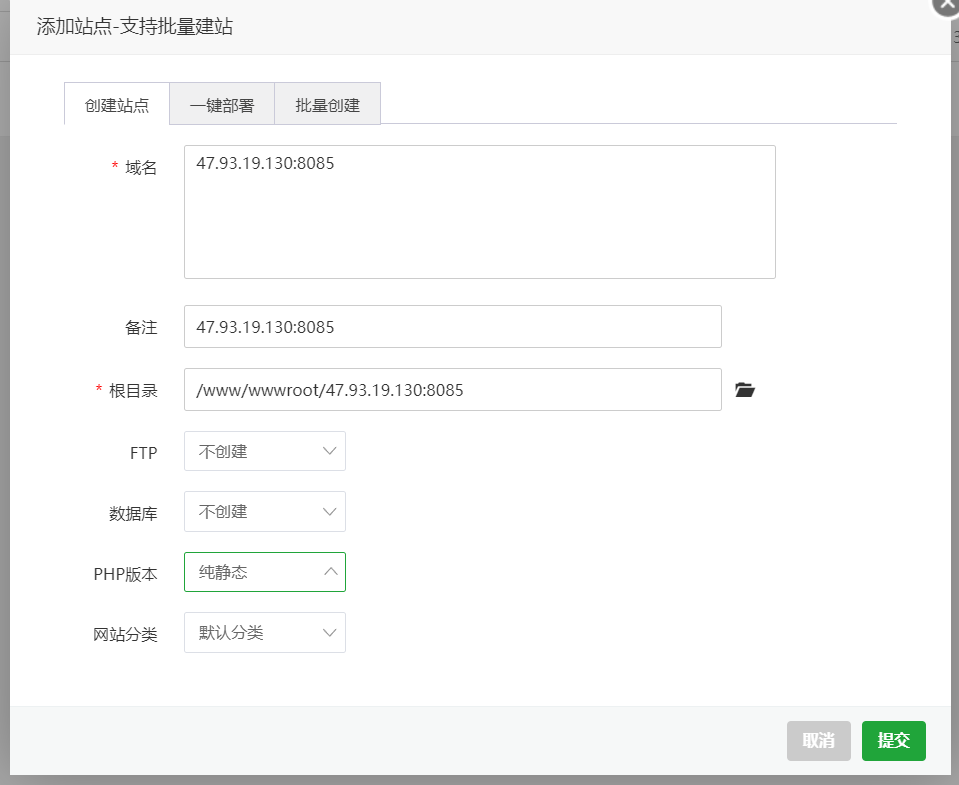Expand the FTP dropdown
The width and height of the screenshot is (959, 785).
click(265, 451)
